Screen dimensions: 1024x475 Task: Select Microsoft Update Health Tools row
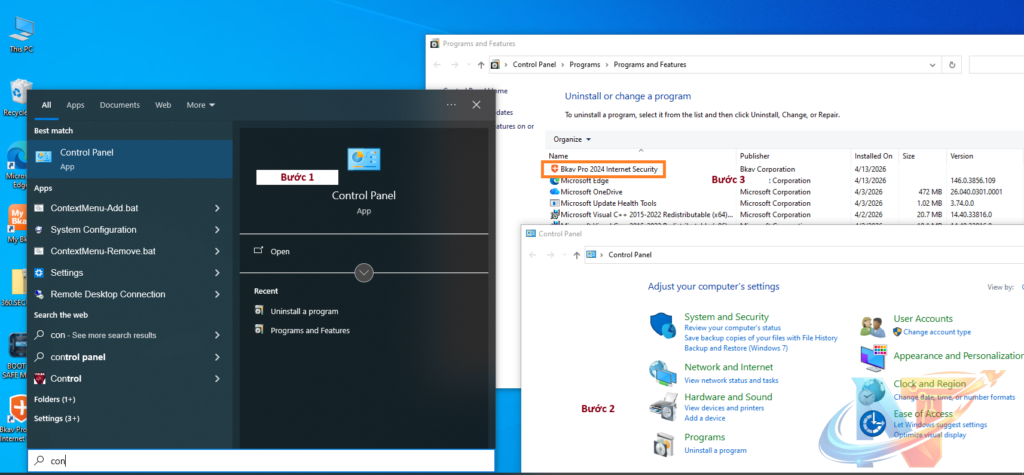(x=609, y=203)
